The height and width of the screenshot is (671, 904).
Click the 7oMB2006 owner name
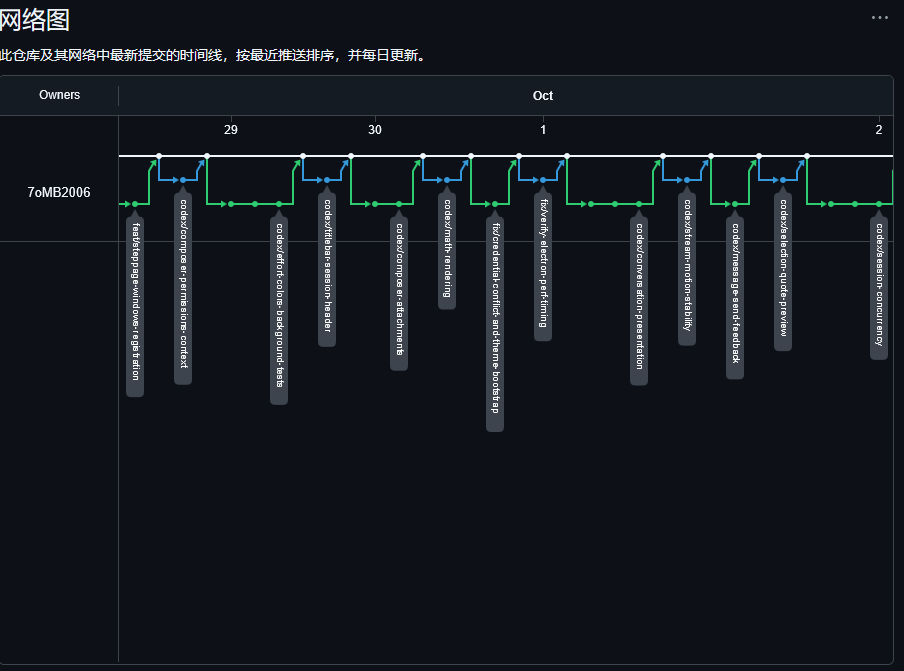click(59, 193)
